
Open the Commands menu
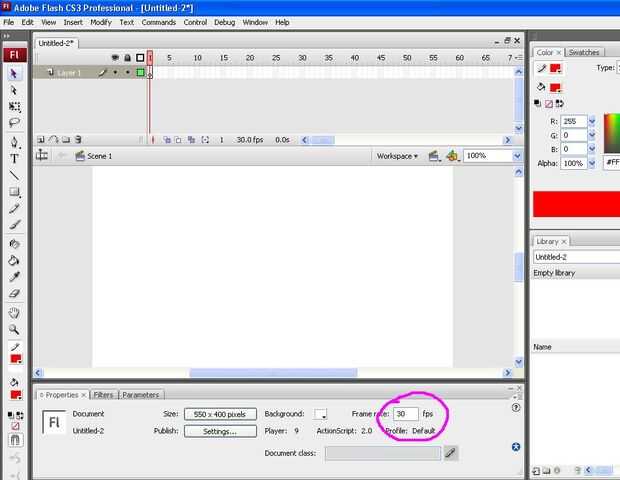(x=159, y=22)
